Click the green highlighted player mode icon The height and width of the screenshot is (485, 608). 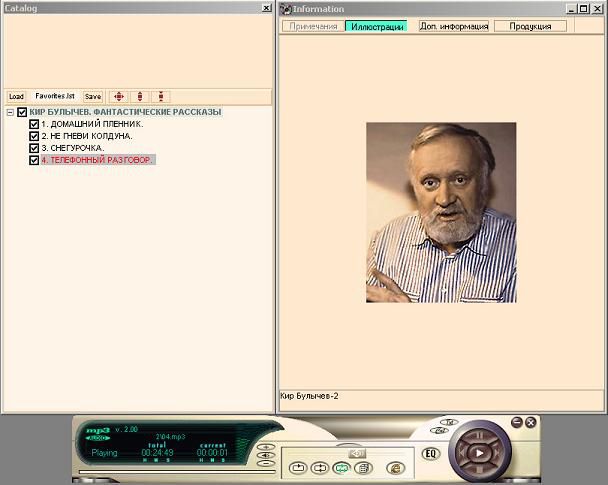(341, 467)
